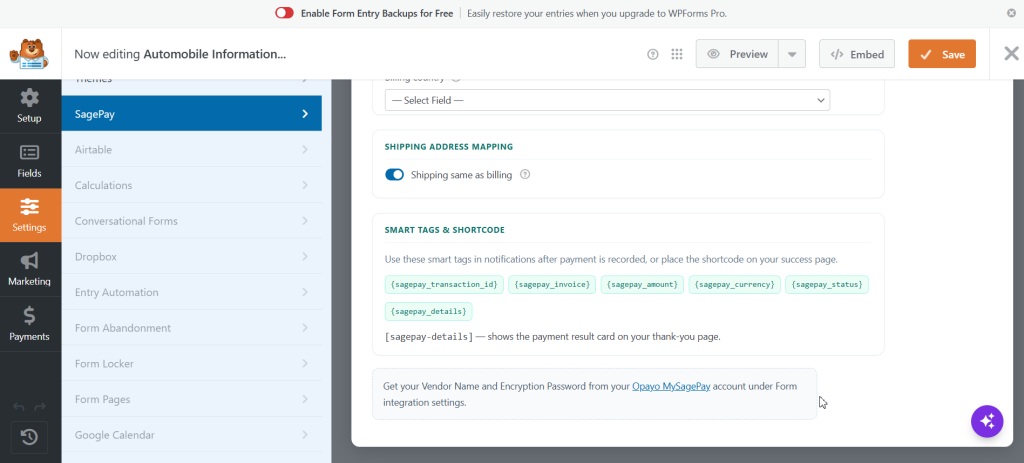The height and width of the screenshot is (463, 1024).
Task: Click the Preview button
Action: [737, 54]
